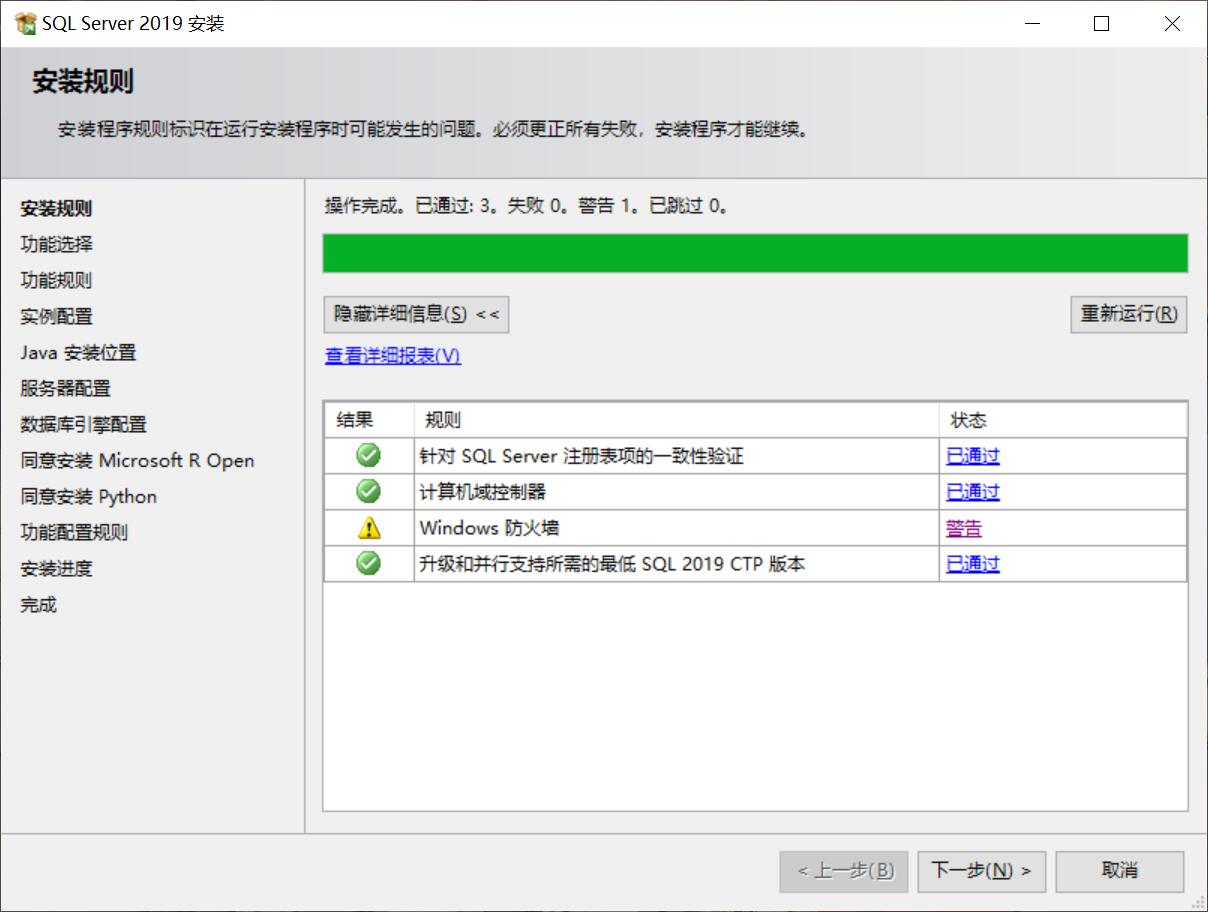The image size is (1208, 912).
Task: Select 服务器配置 step in sidebar
Action: pyautogui.click(x=65, y=389)
